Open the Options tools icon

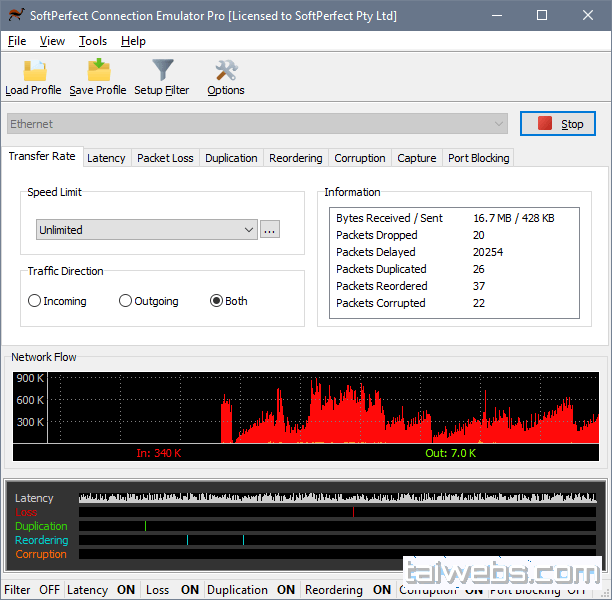(226, 71)
